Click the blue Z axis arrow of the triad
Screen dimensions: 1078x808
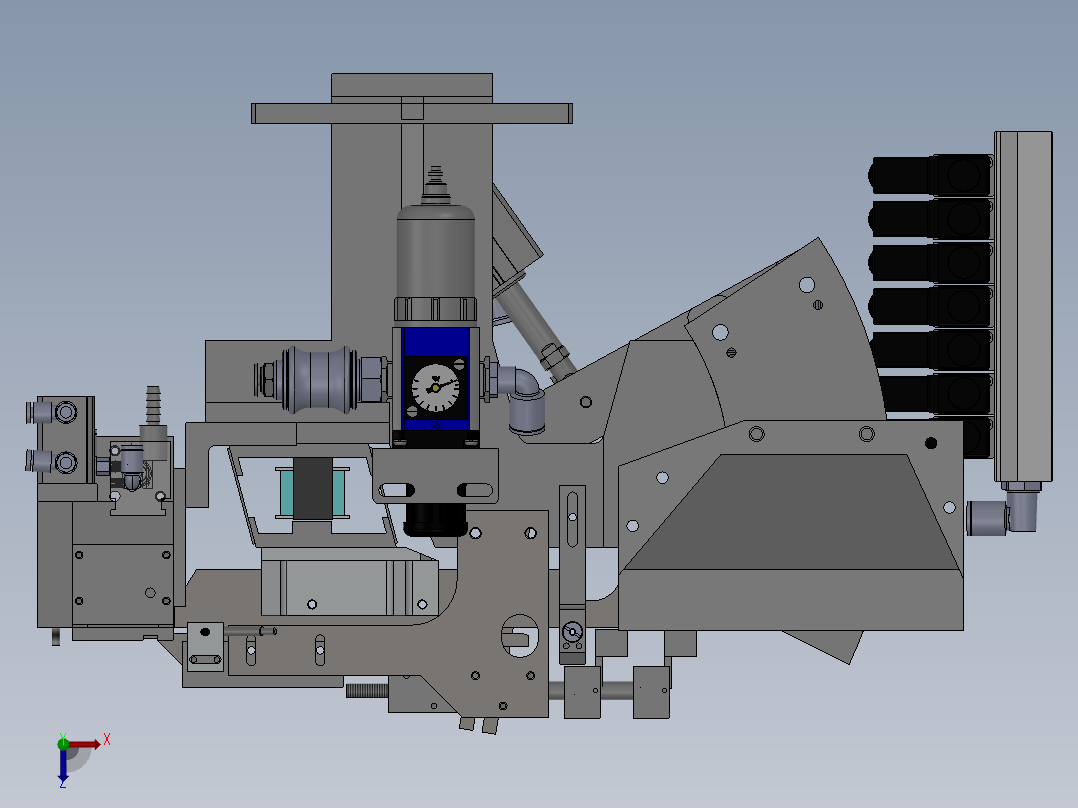click(63, 765)
